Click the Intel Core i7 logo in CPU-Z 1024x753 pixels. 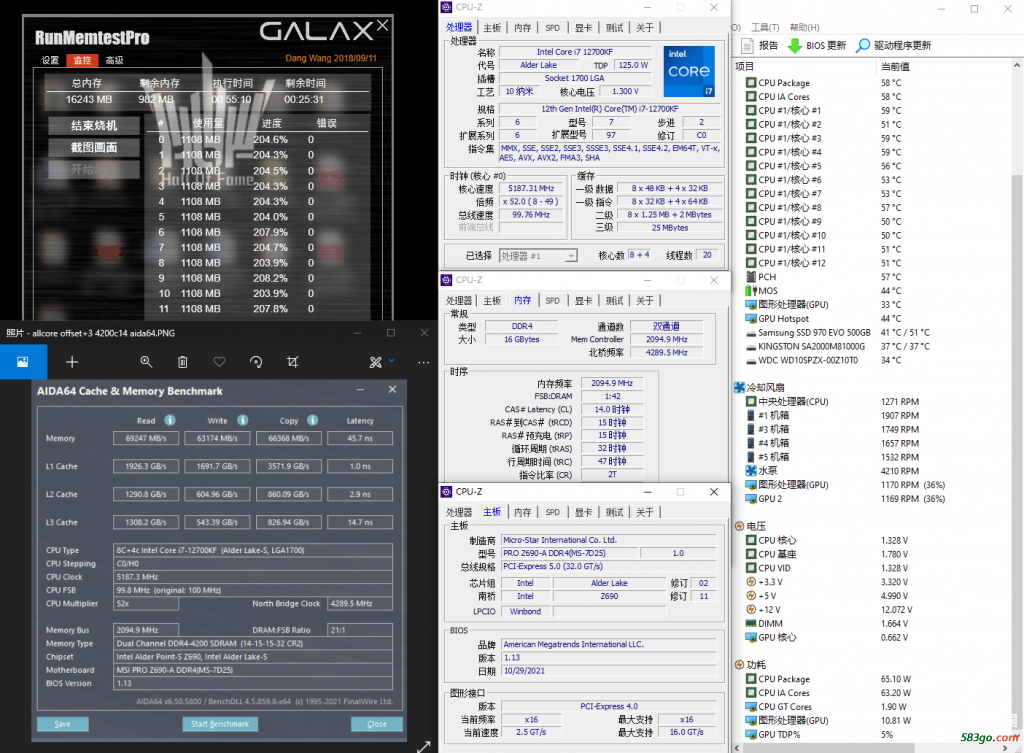[689, 71]
